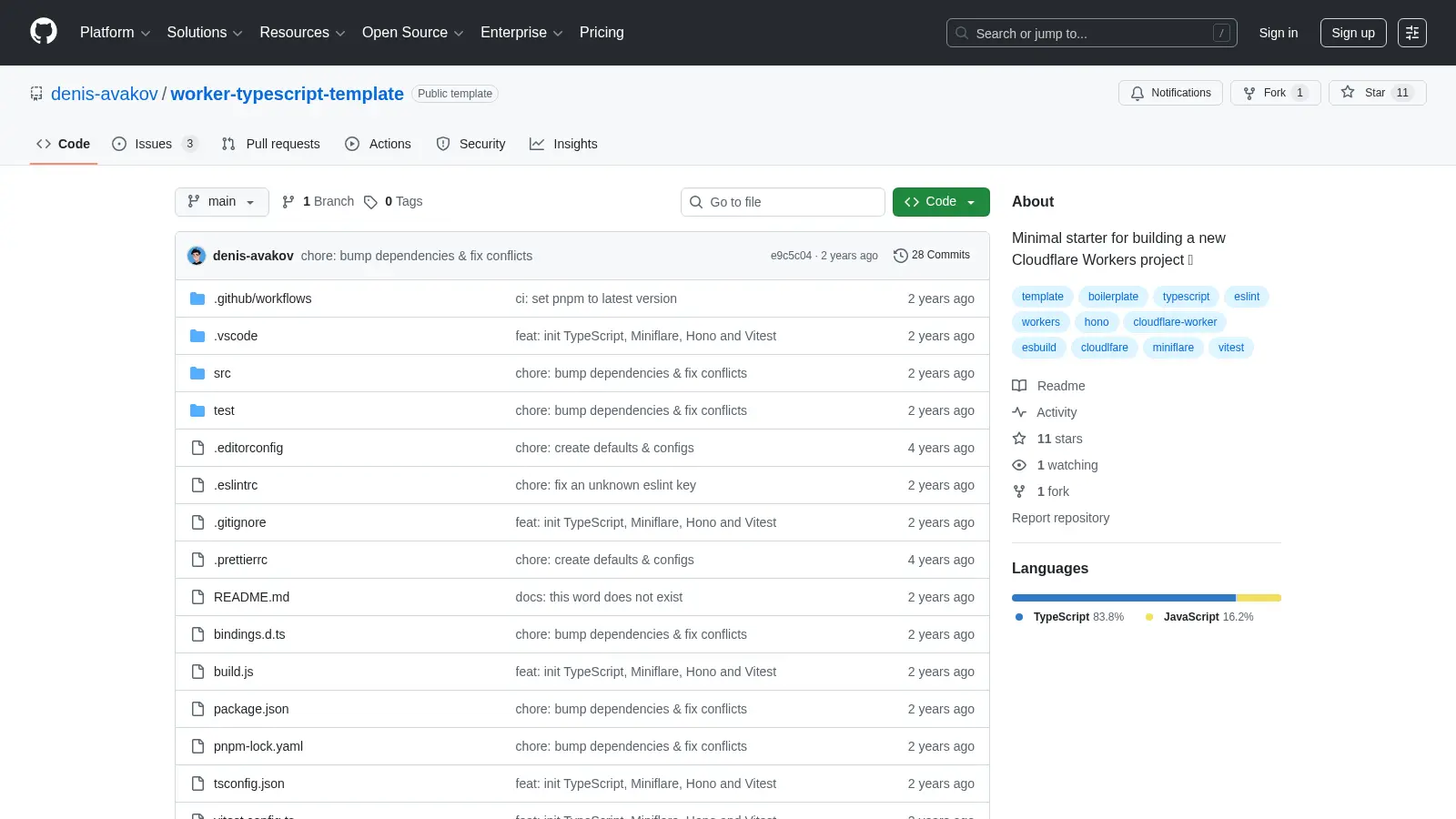Screen dimensions: 1456x819
Task: Click the command palette icon button
Action: point(1412,33)
